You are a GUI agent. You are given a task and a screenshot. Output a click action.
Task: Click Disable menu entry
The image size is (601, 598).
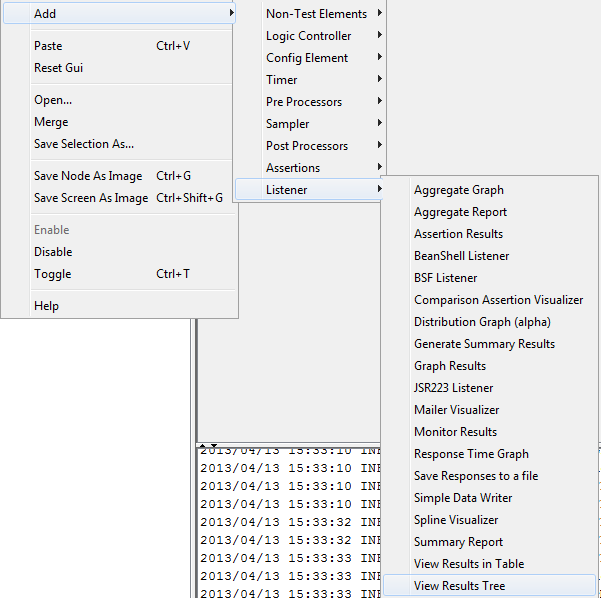click(x=53, y=252)
